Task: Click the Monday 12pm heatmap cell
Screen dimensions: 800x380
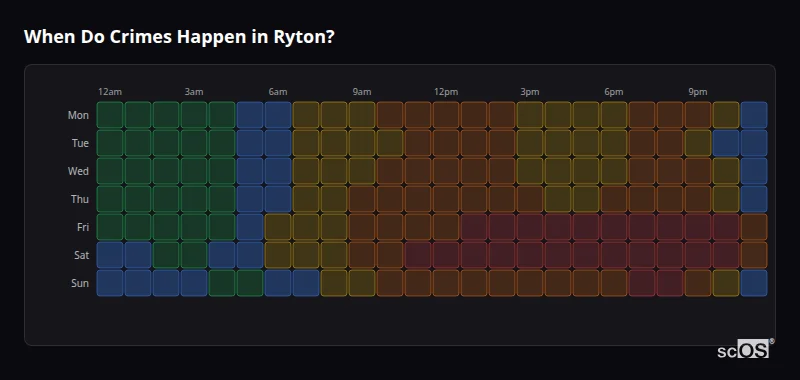Action: point(446,115)
